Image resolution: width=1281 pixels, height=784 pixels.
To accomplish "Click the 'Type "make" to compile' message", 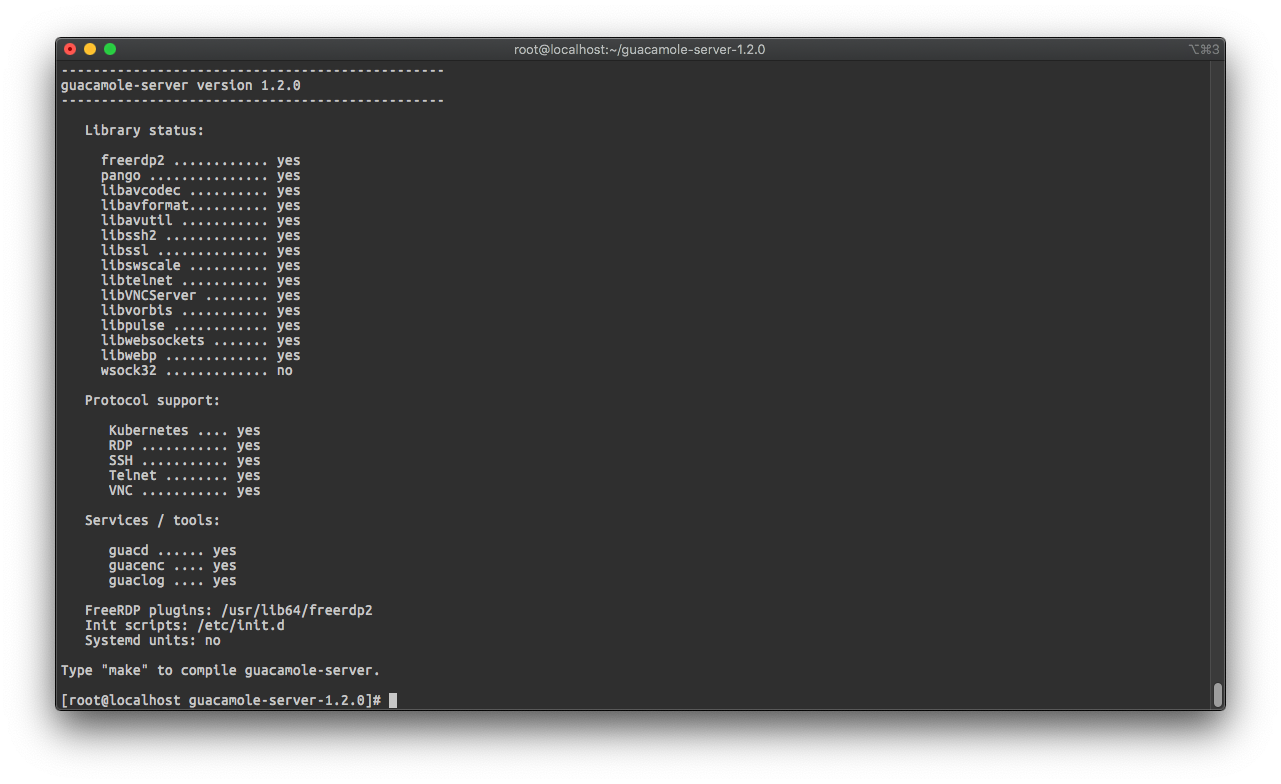I will [220, 670].
